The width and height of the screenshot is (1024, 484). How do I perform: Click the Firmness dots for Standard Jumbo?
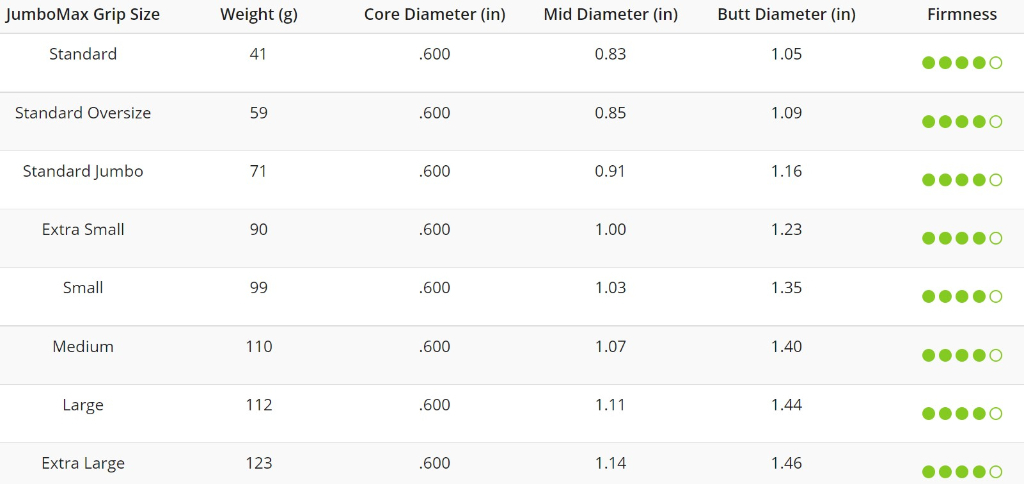(x=961, y=180)
